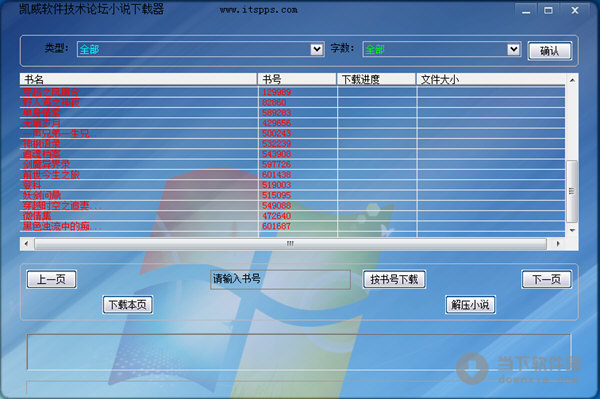Click the horizontal scrollbar right arrow
This screenshot has height=399, width=600.
click(x=558, y=243)
